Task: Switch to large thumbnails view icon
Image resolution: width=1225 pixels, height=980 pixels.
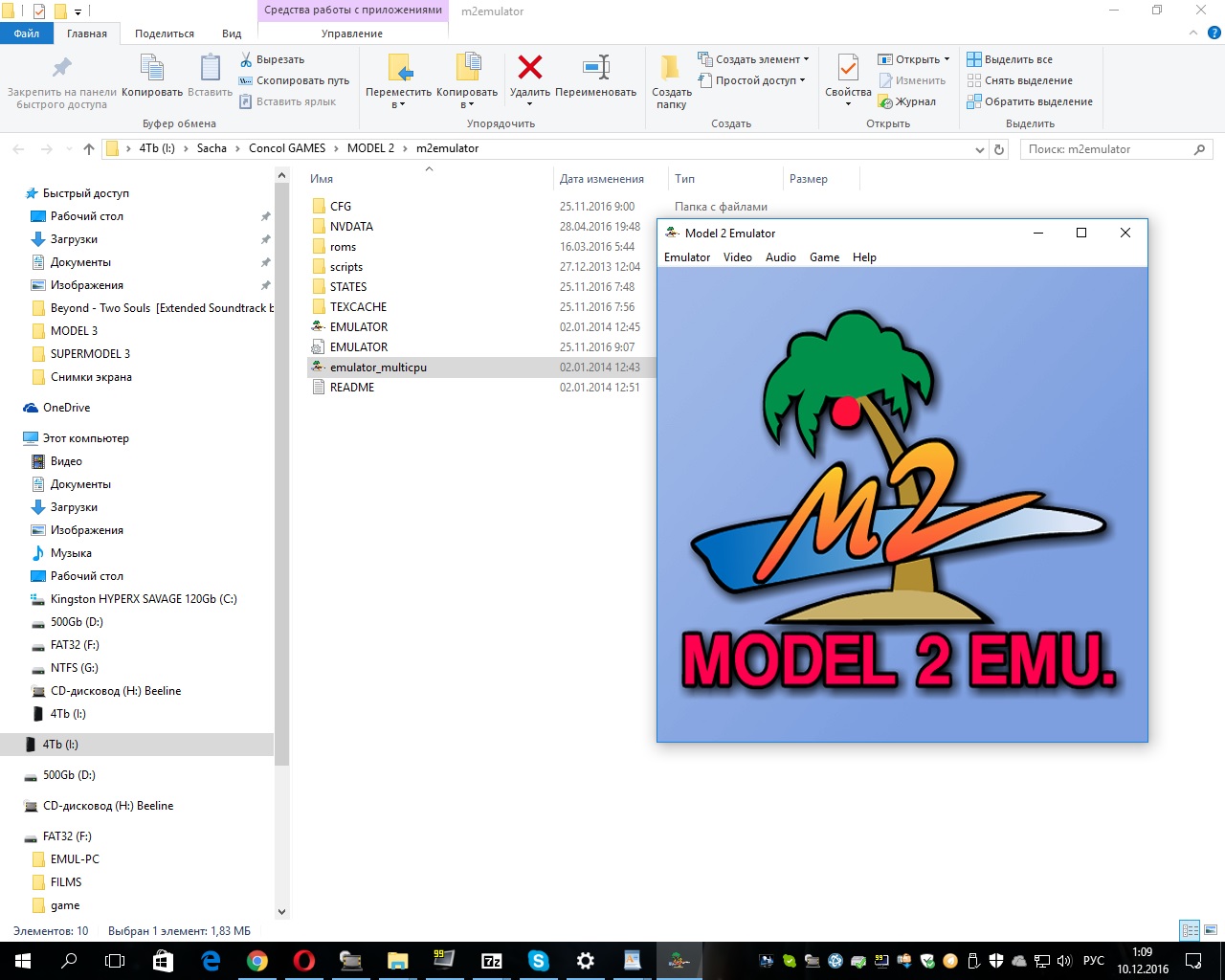Action: pos(1211,930)
